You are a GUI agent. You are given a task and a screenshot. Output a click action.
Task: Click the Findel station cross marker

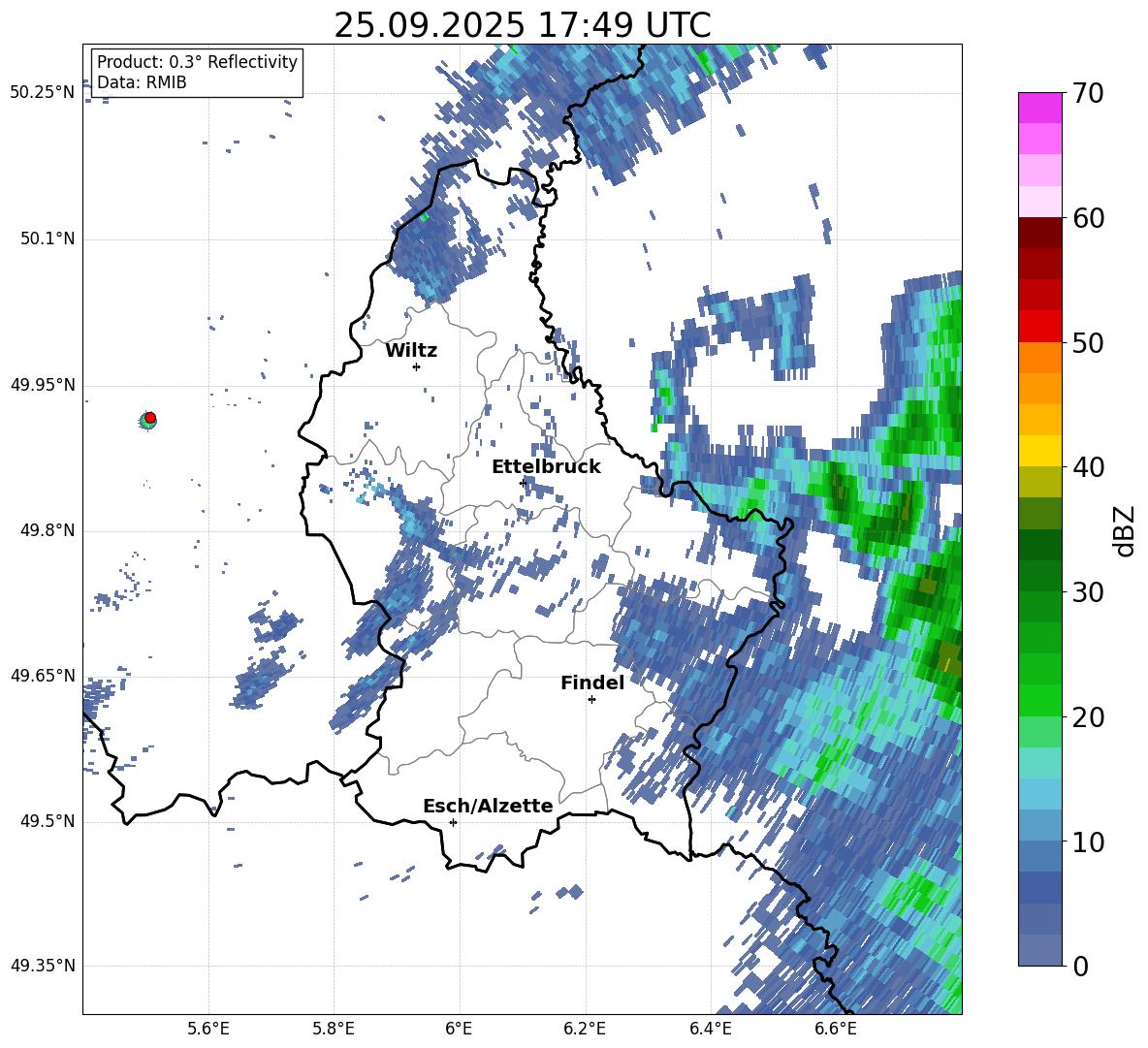click(591, 700)
